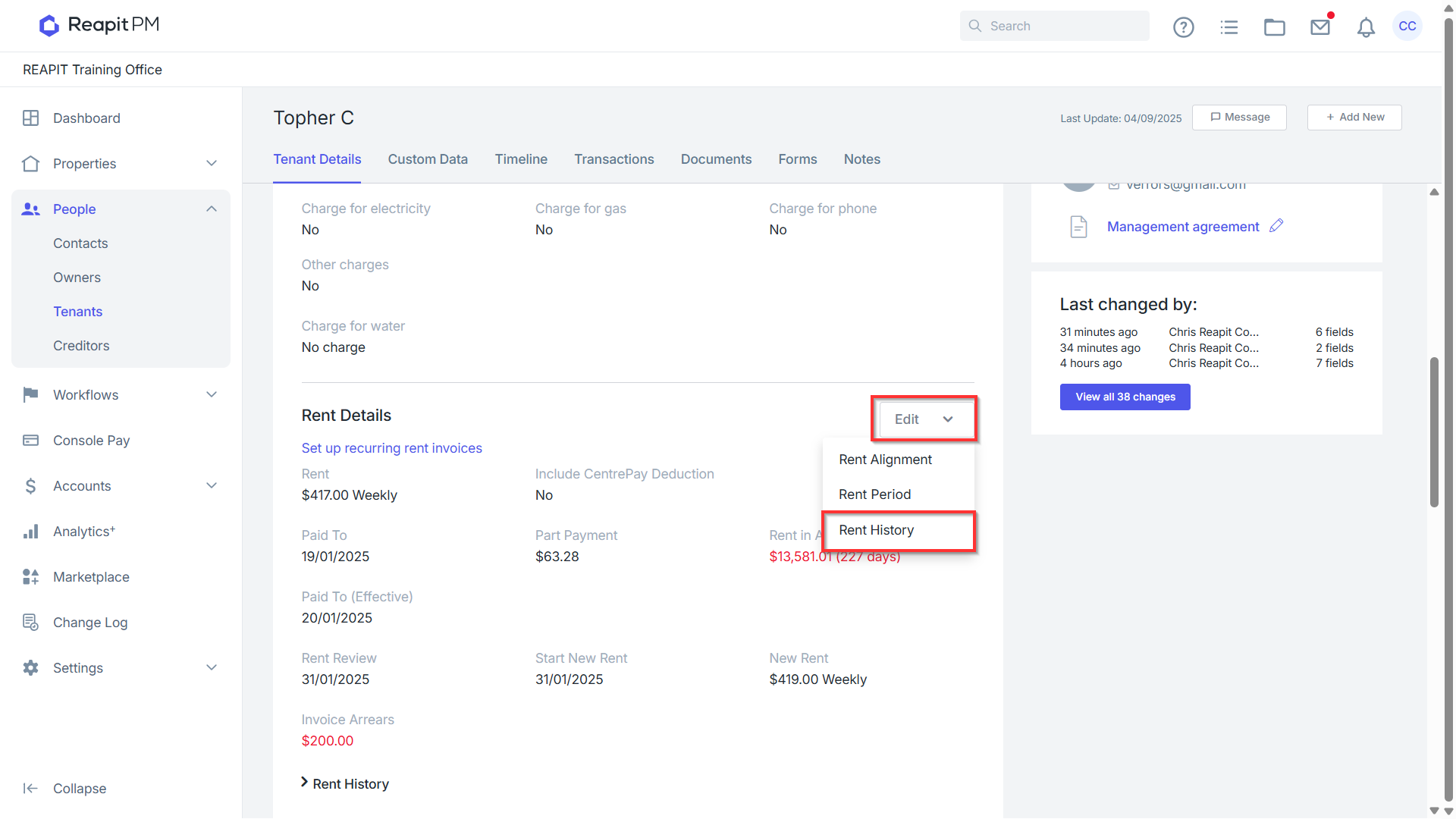
Task: Open the task list icon in header
Action: (x=1229, y=27)
